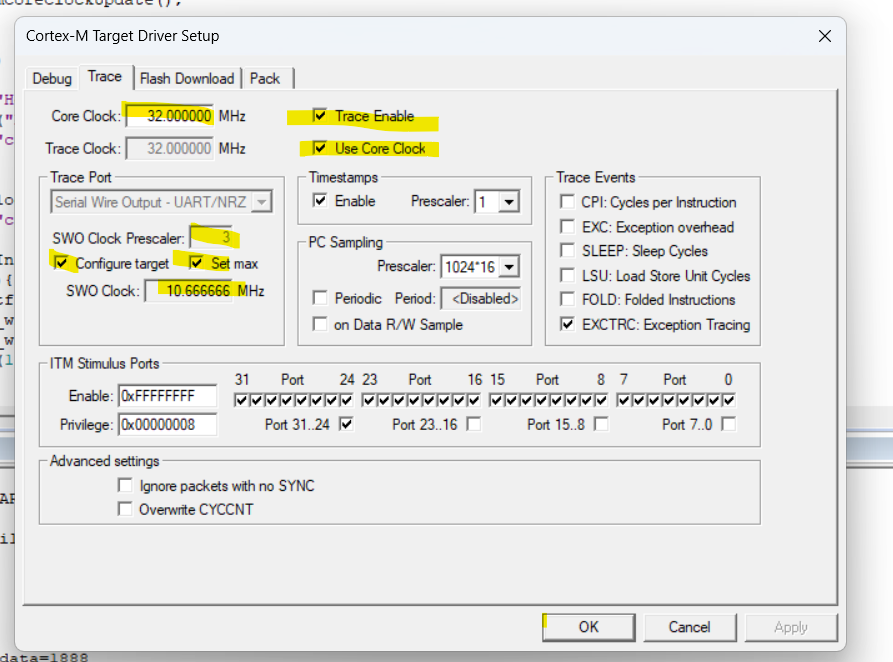Click the OK button

tap(589, 627)
